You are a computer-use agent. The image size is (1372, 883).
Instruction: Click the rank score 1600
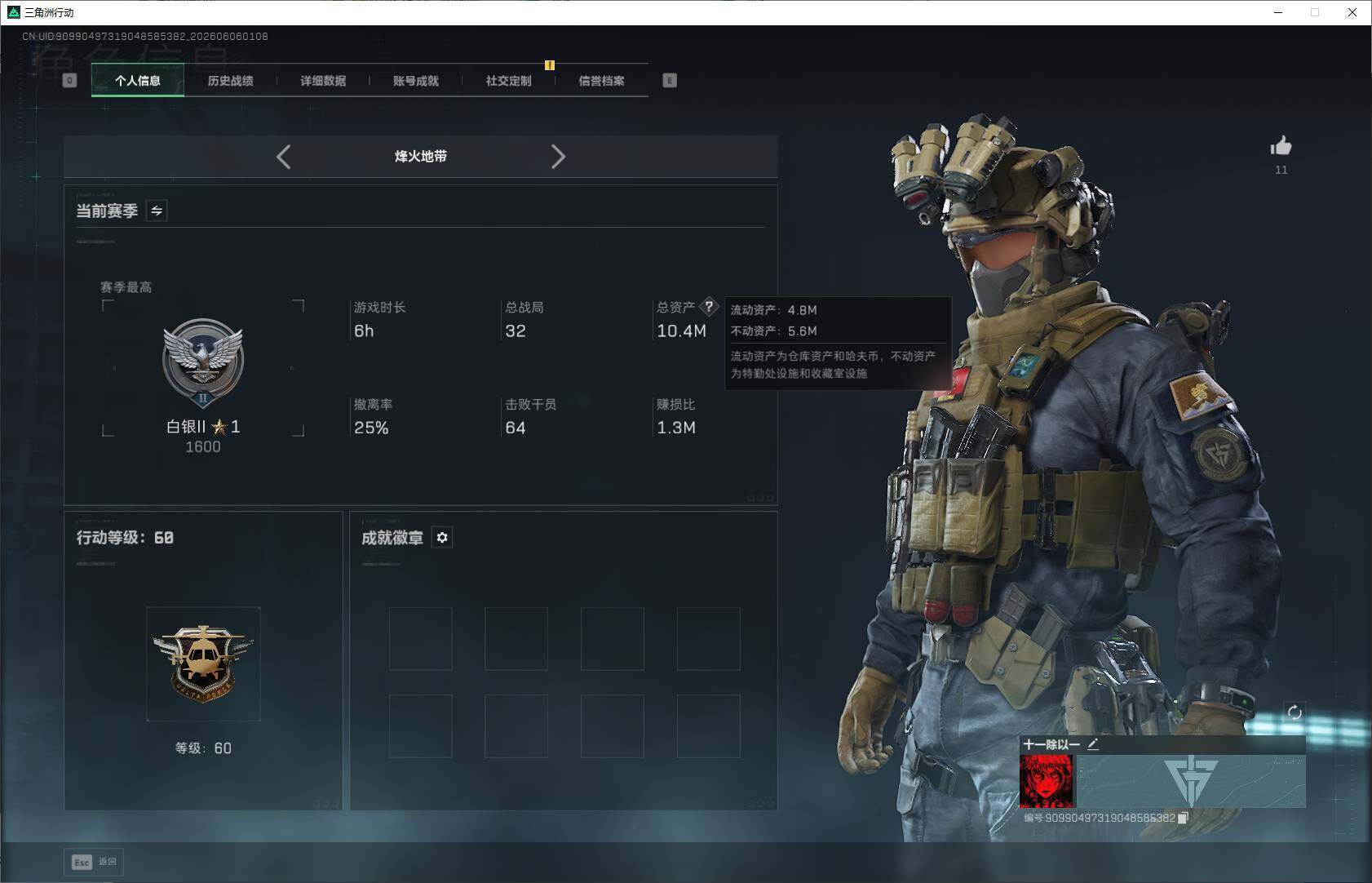tap(203, 447)
